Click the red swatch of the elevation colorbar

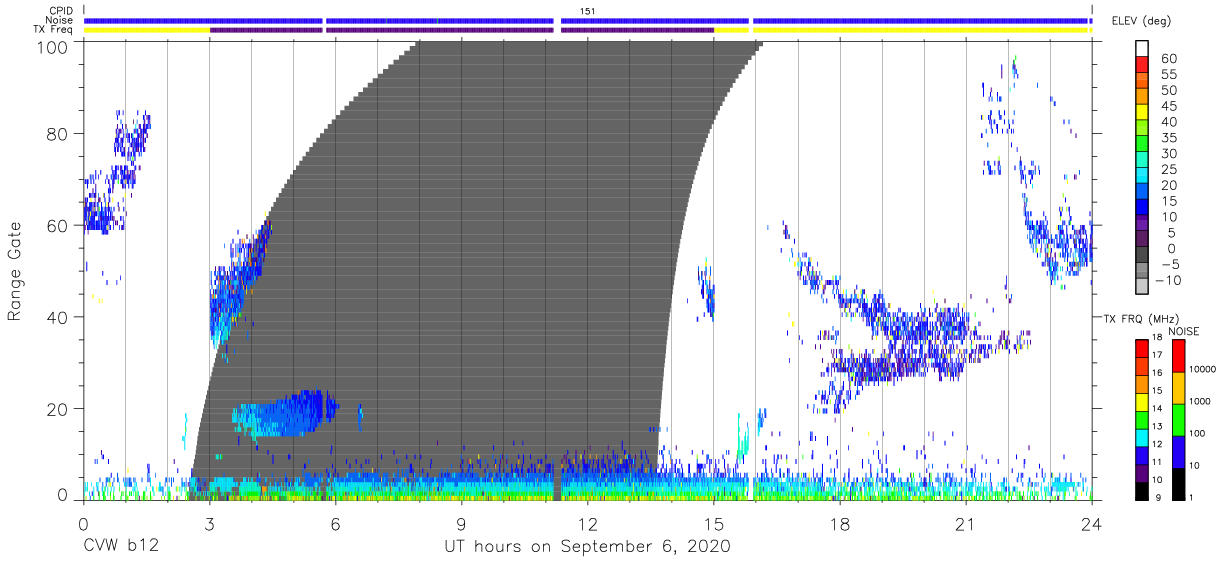pos(1141,63)
